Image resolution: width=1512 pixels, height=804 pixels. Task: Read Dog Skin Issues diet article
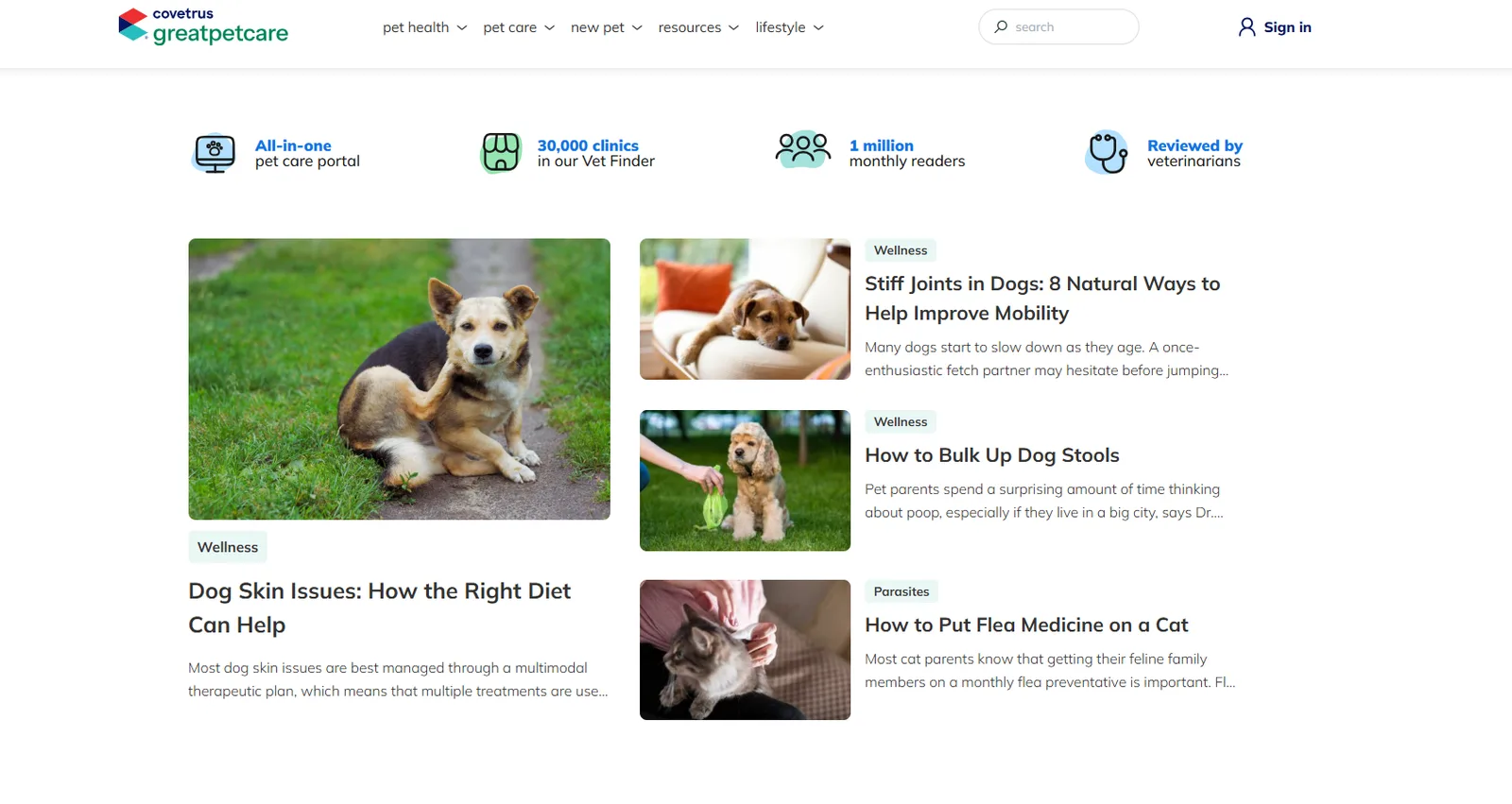pos(380,607)
